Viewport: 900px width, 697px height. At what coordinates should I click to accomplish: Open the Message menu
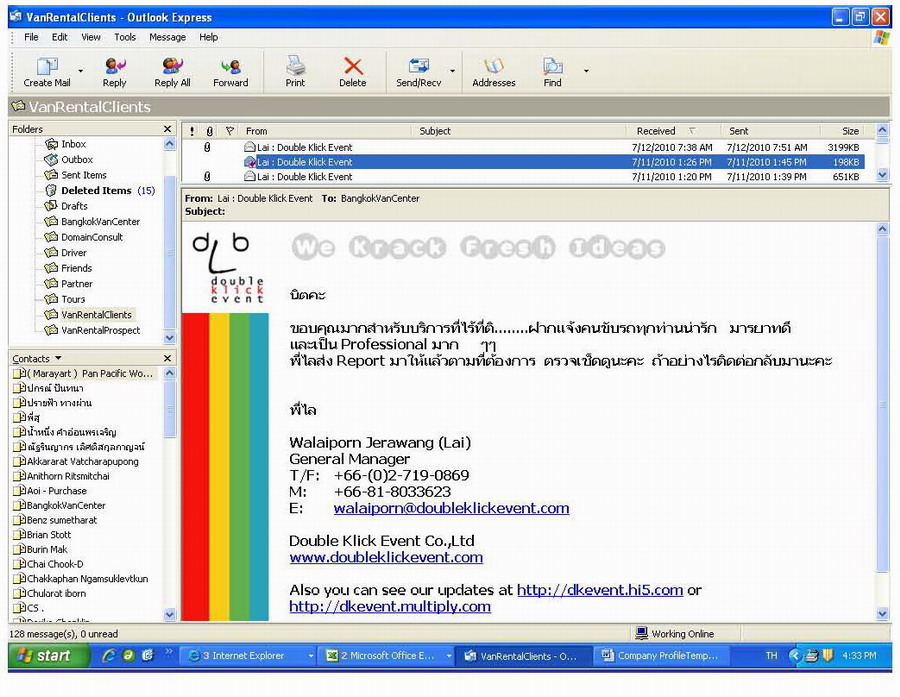coord(168,37)
